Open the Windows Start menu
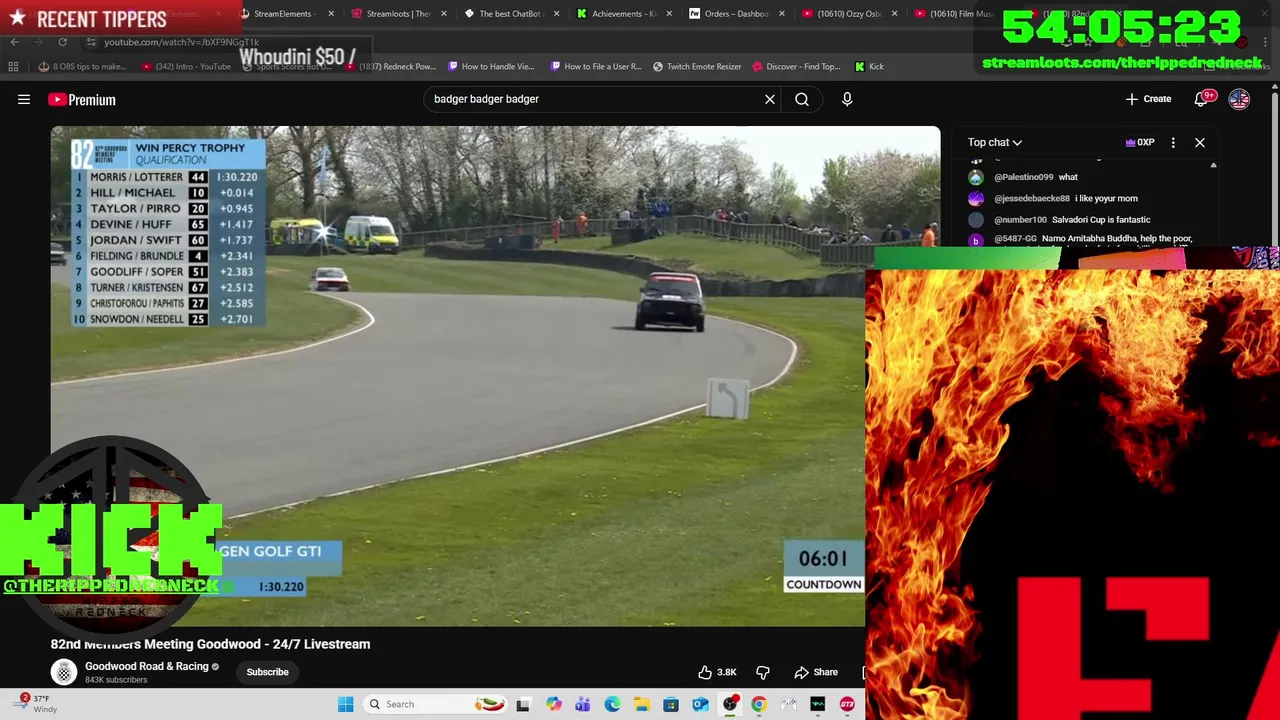The height and width of the screenshot is (720, 1280). 345,704
